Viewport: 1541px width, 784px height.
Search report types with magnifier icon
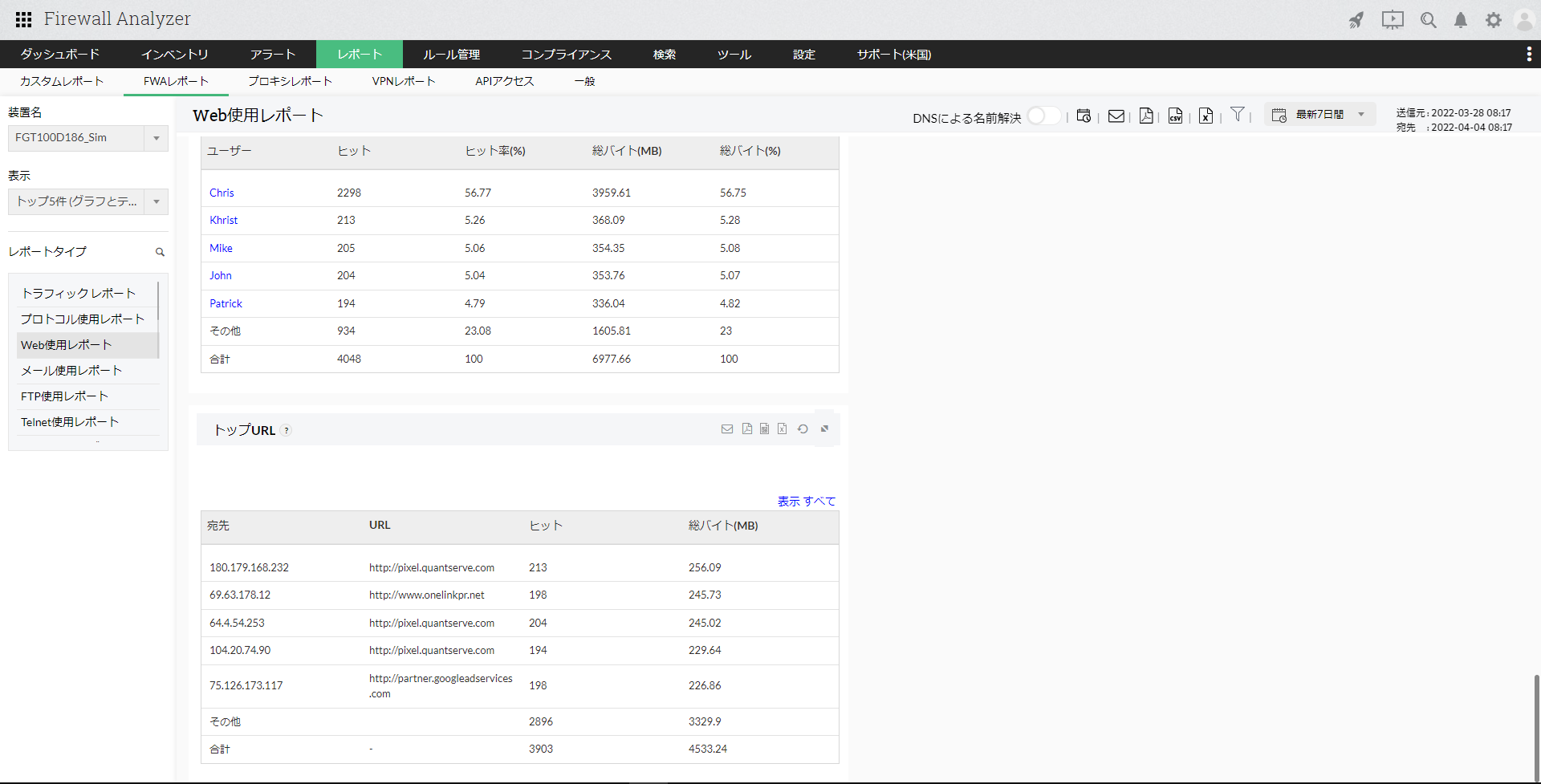click(160, 252)
